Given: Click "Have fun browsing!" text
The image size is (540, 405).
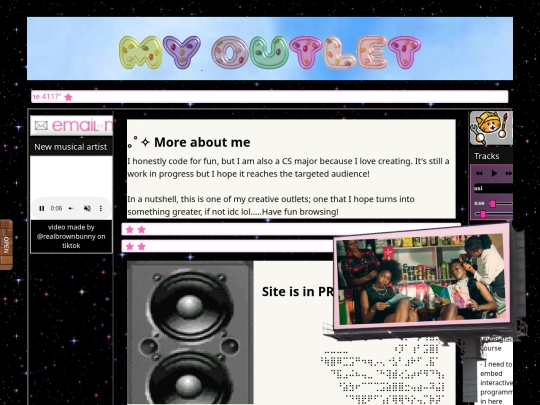Looking at the screenshot, I should (300, 212).
